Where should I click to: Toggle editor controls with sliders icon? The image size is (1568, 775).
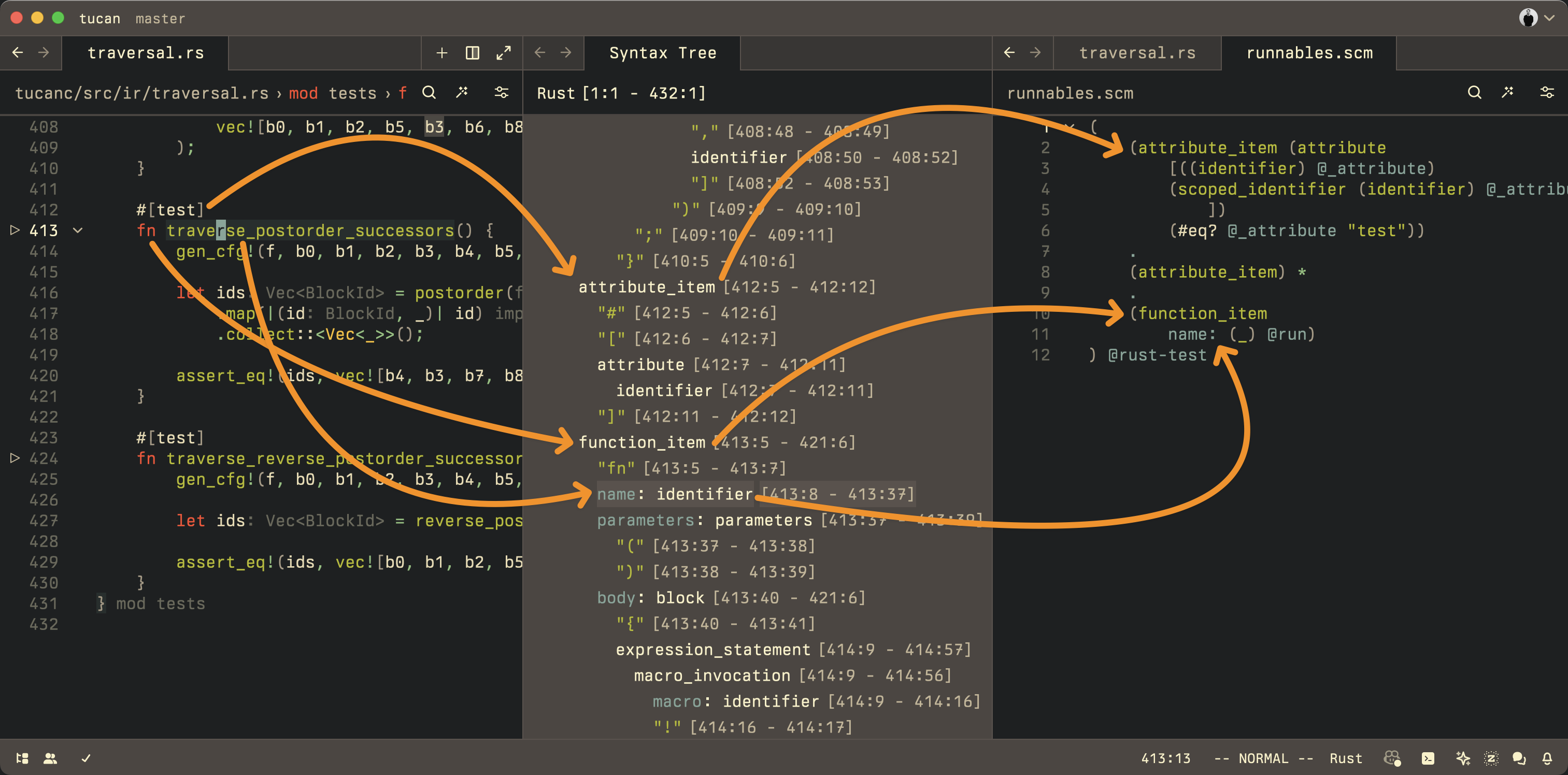tap(501, 92)
